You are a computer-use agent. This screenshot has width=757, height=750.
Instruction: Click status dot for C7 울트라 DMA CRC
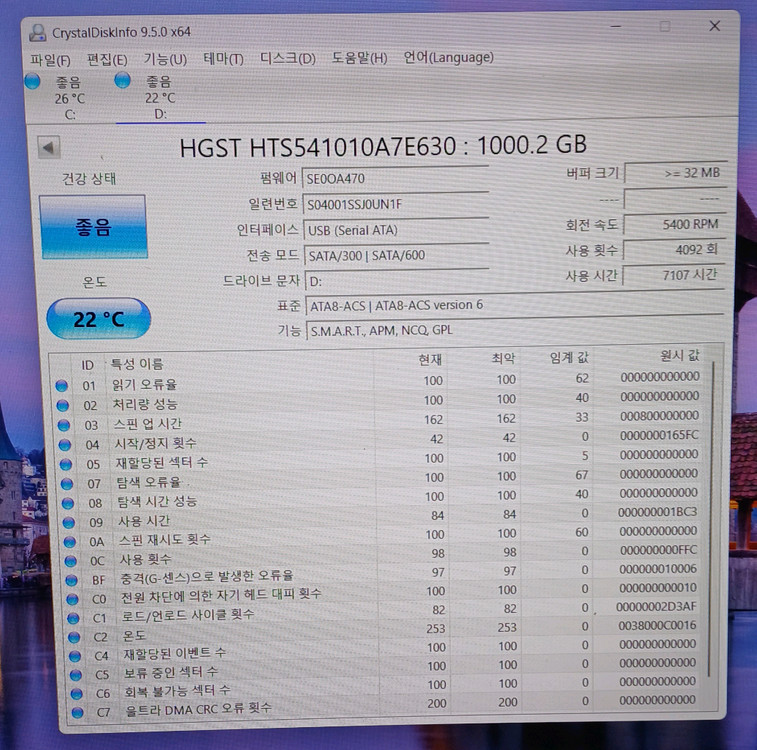[x=78, y=712]
